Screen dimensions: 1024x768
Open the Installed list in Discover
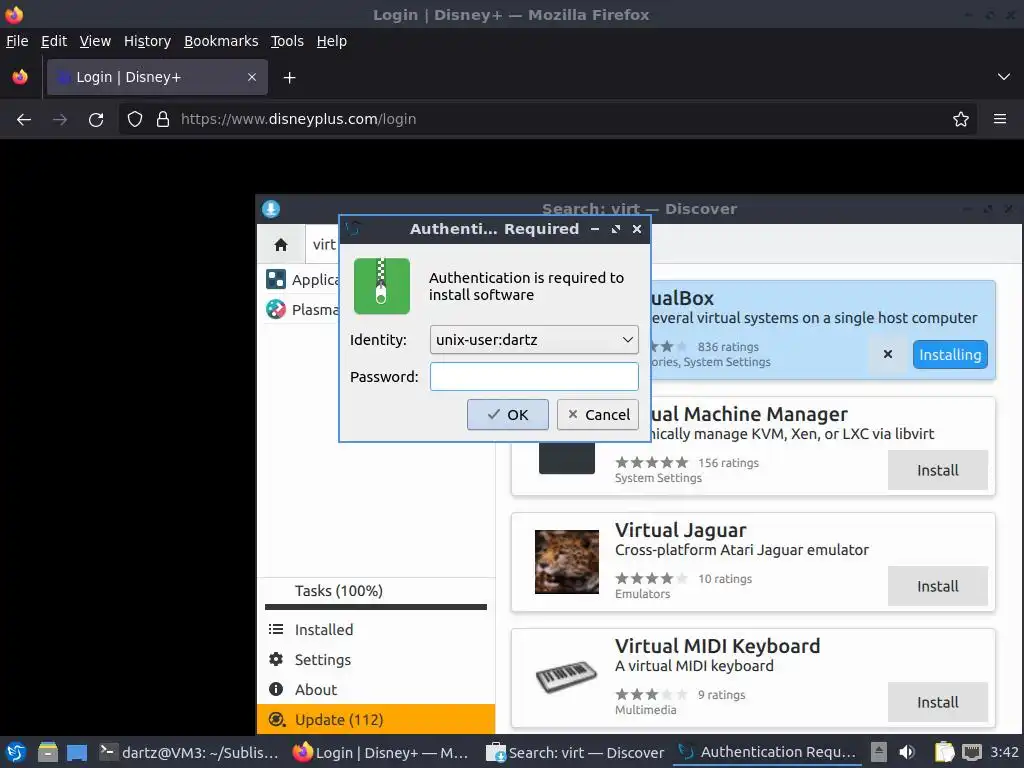[376, 630]
